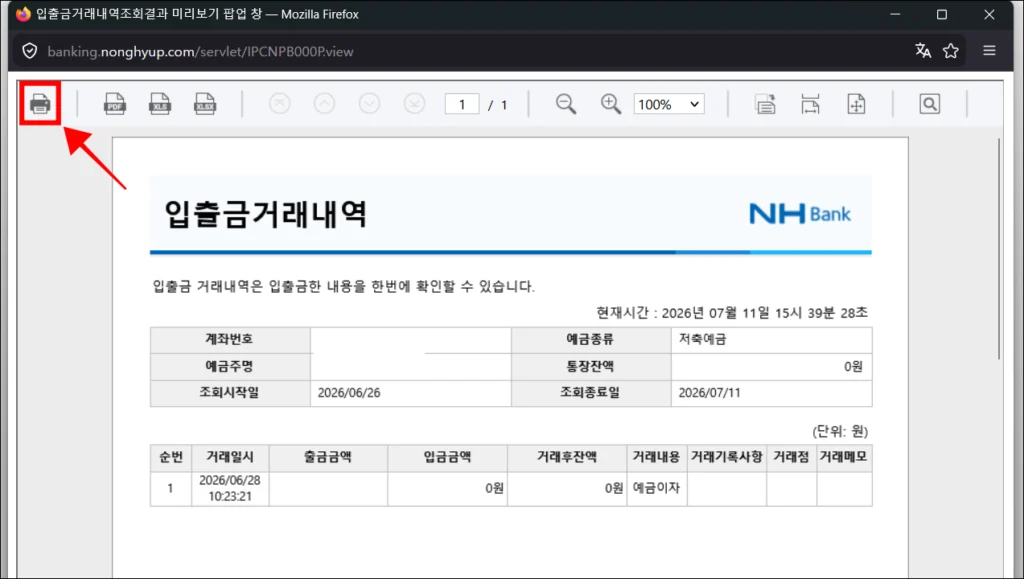This screenshot has width=1024, height=579.
Task: Go to the previous page arrow
Action: click(325, 104)
